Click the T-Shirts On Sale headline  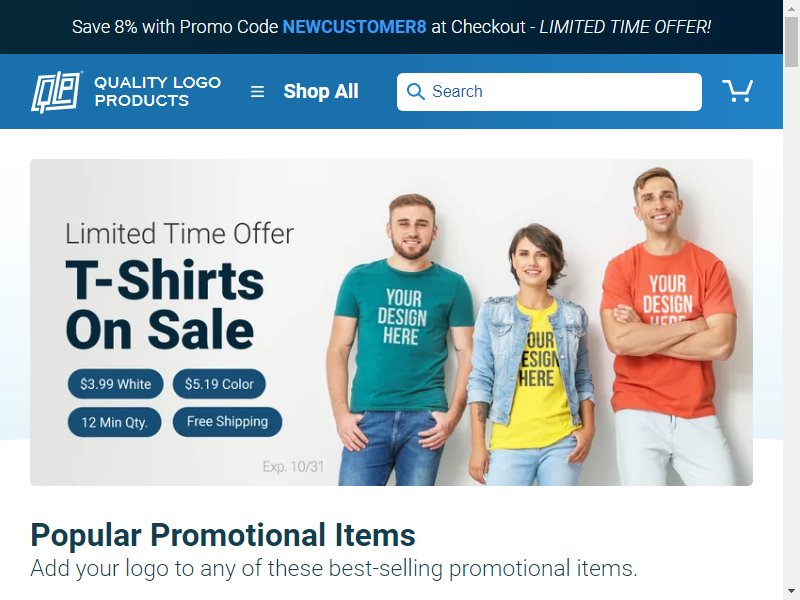tap(164, 305)
